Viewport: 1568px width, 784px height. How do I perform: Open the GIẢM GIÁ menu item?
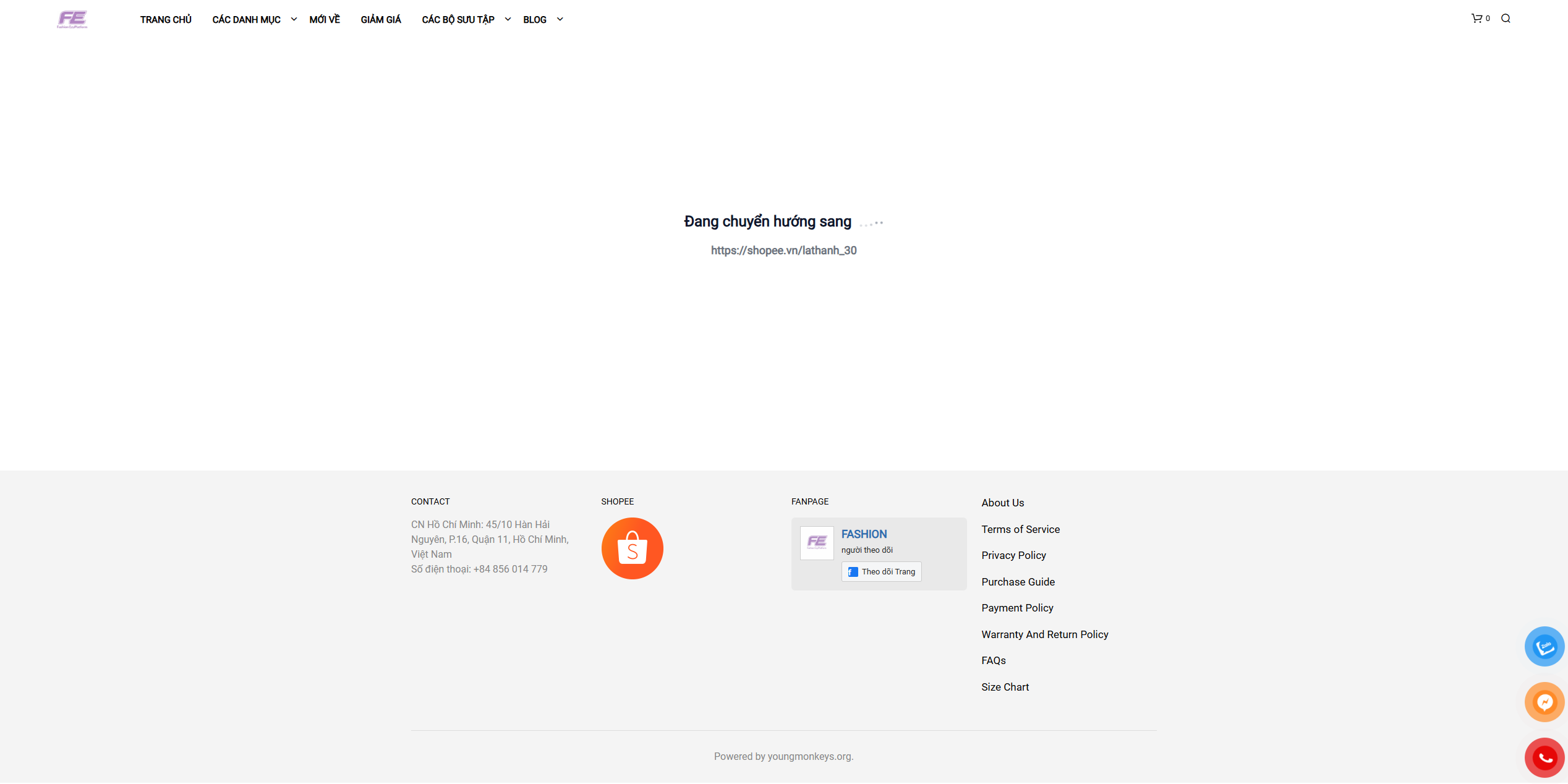(381, 20)
